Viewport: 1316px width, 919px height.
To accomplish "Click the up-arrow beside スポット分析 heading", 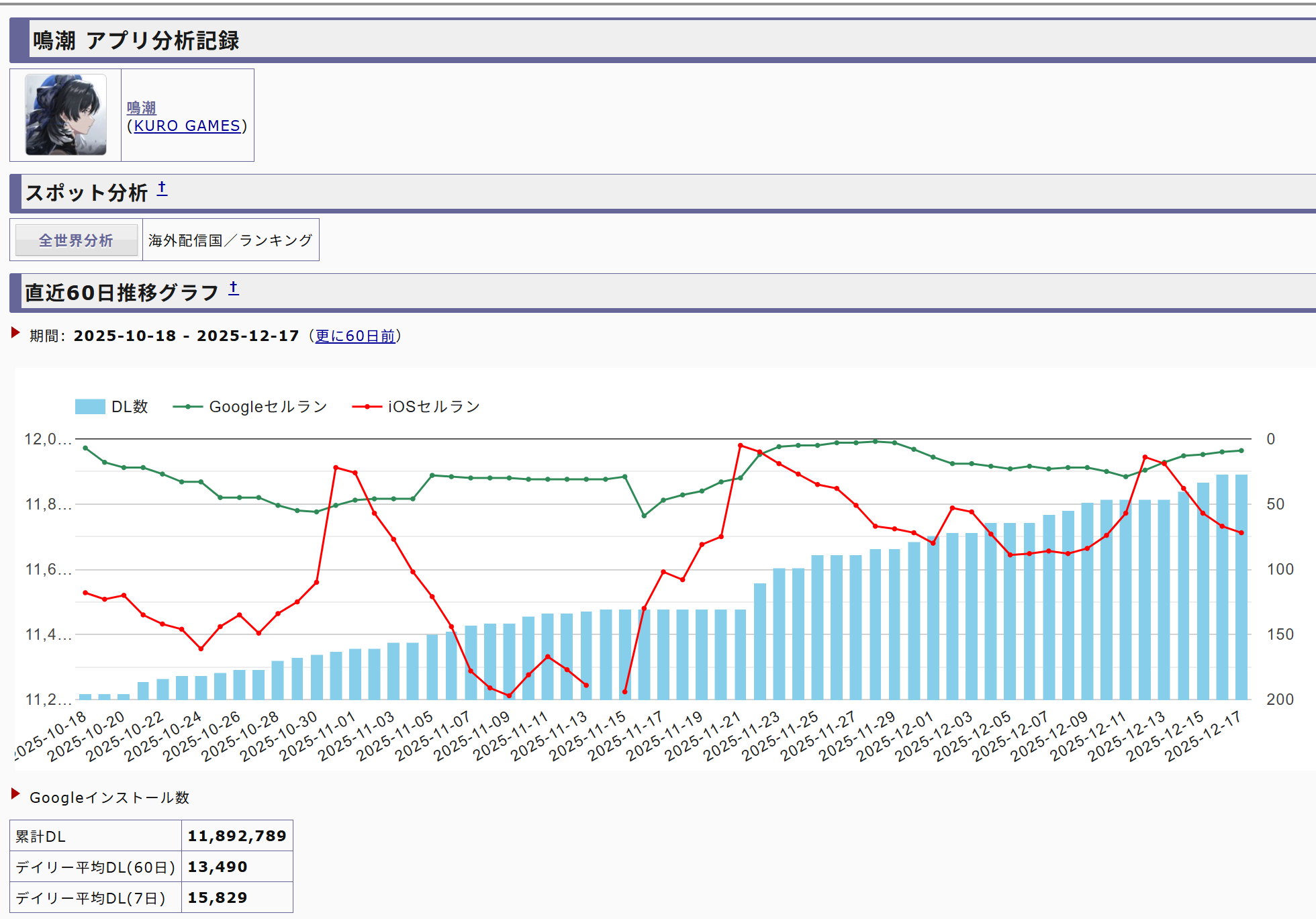I will point(162,189).
